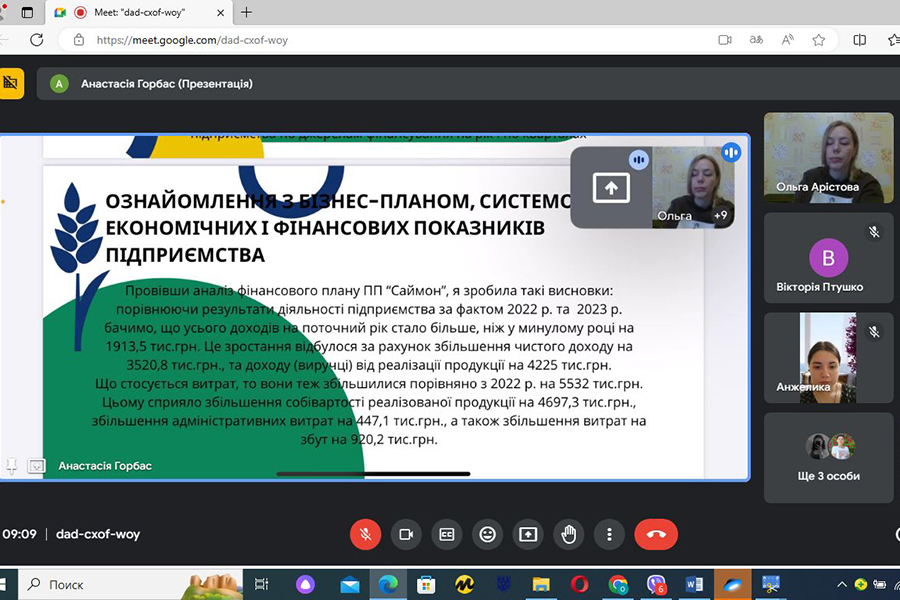Show hidden tray icons chevron
This screenshot has height=600, width=900.
coord(841,584)
